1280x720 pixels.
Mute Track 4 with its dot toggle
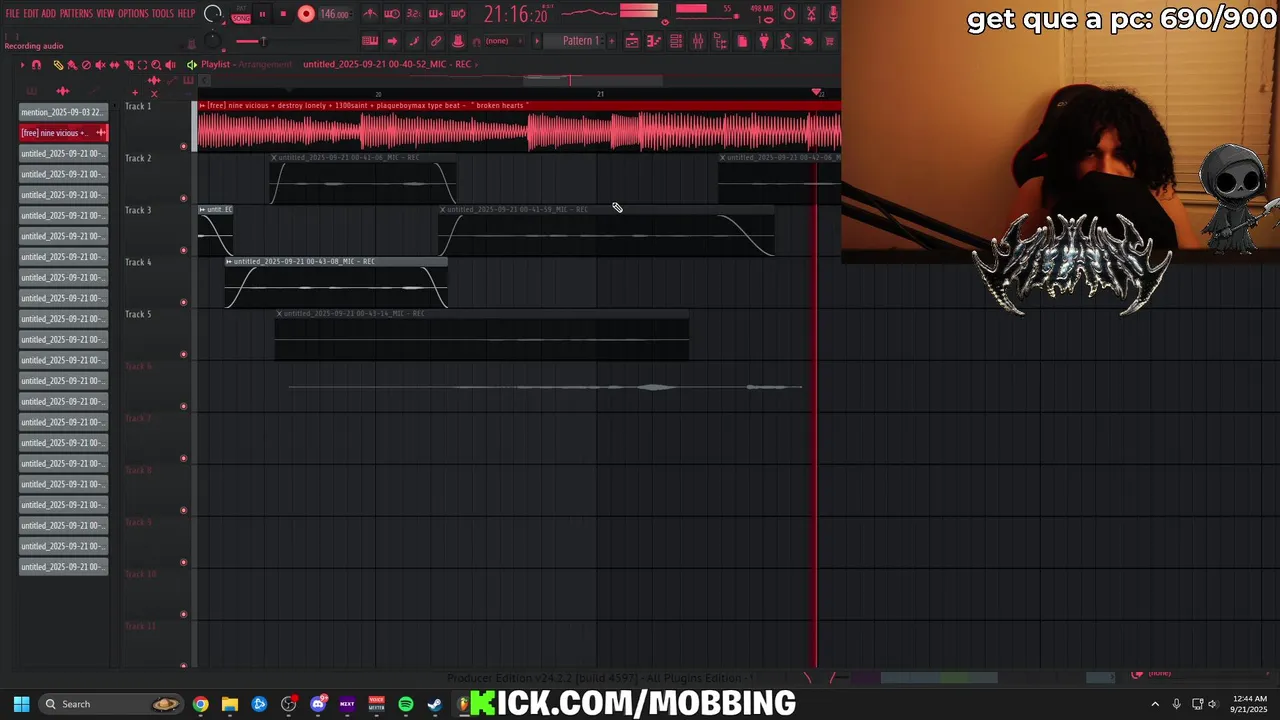[183, 302]
